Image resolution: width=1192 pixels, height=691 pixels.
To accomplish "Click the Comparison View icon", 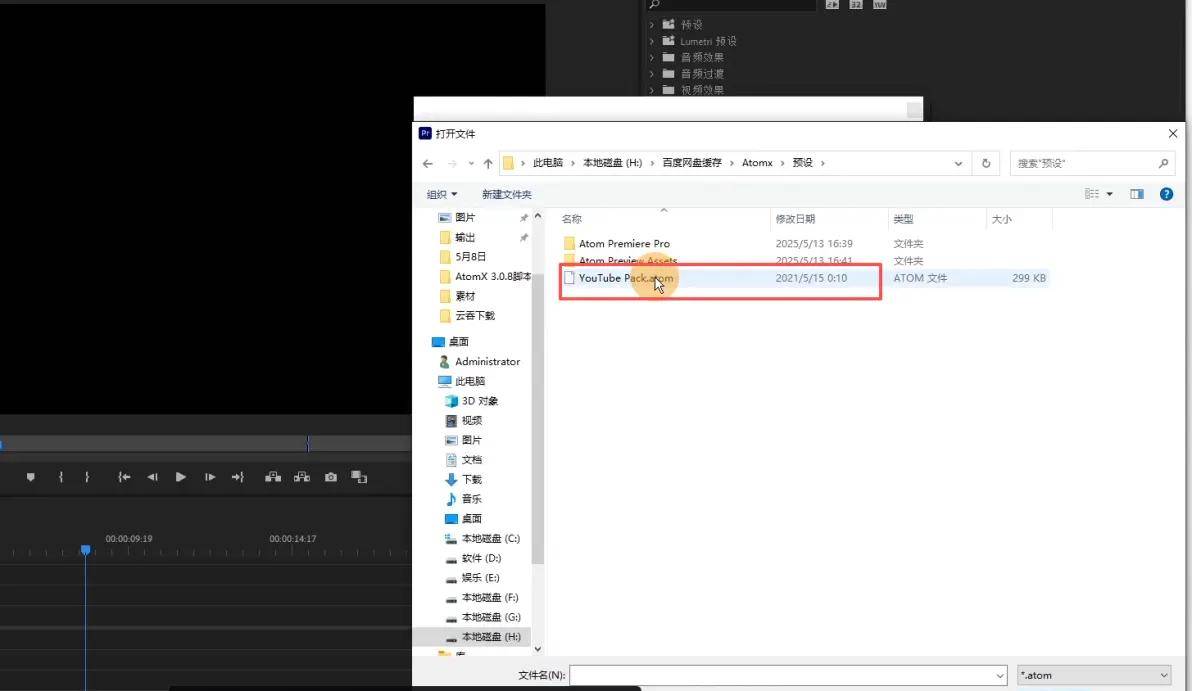I will pos(359,478).
